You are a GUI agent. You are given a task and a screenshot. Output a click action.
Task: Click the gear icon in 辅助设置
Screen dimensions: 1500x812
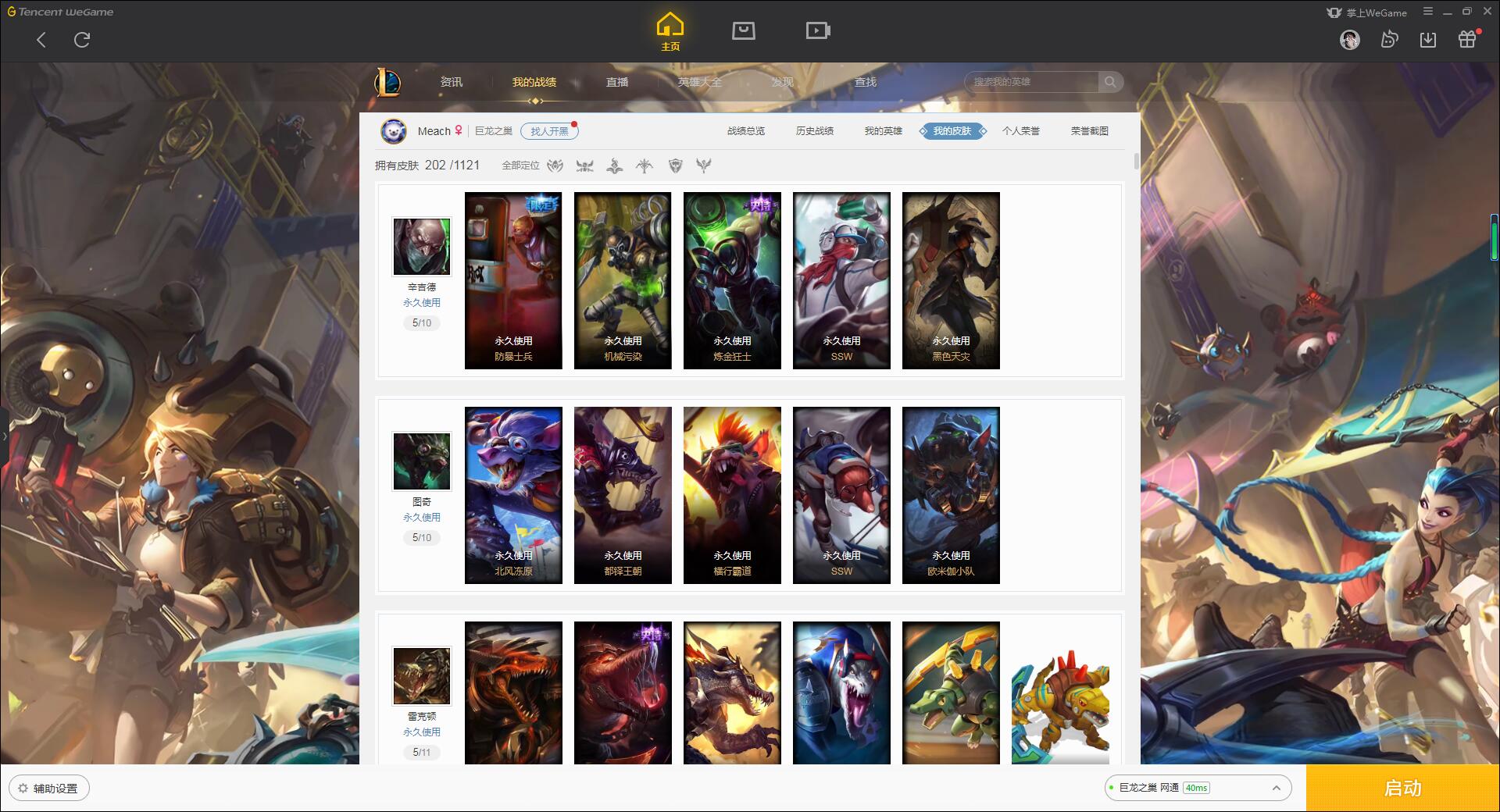[23, 789]
